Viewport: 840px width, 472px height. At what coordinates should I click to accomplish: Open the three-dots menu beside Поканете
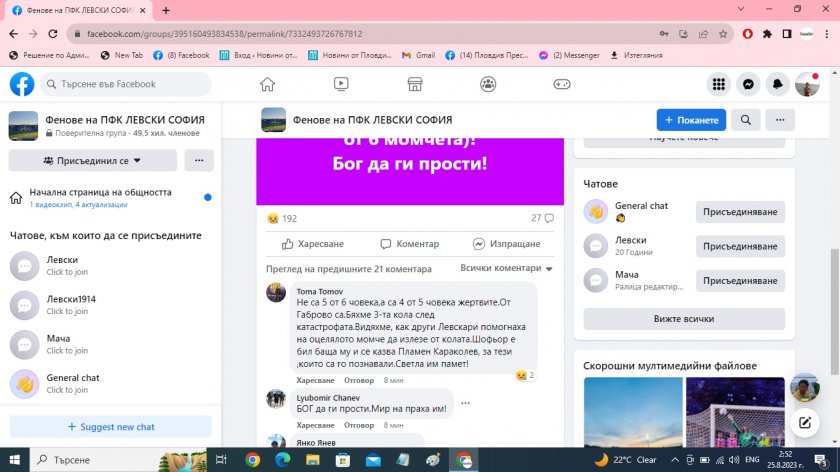pyautogui.click(x=780, y=120)
